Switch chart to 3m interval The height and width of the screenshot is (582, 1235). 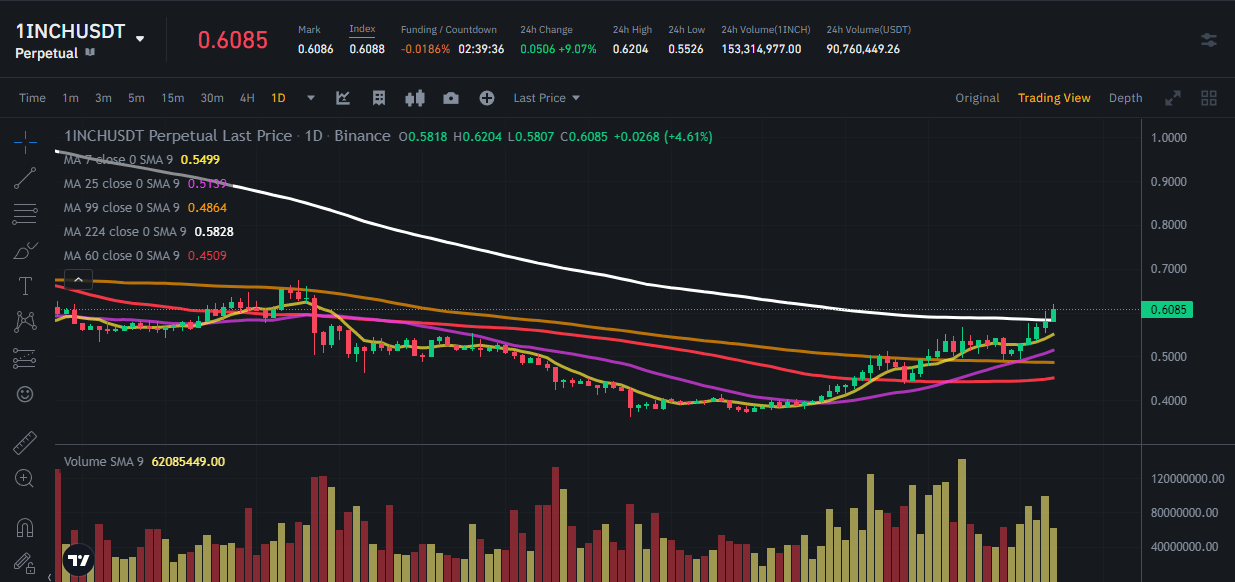tap(103, 98)
